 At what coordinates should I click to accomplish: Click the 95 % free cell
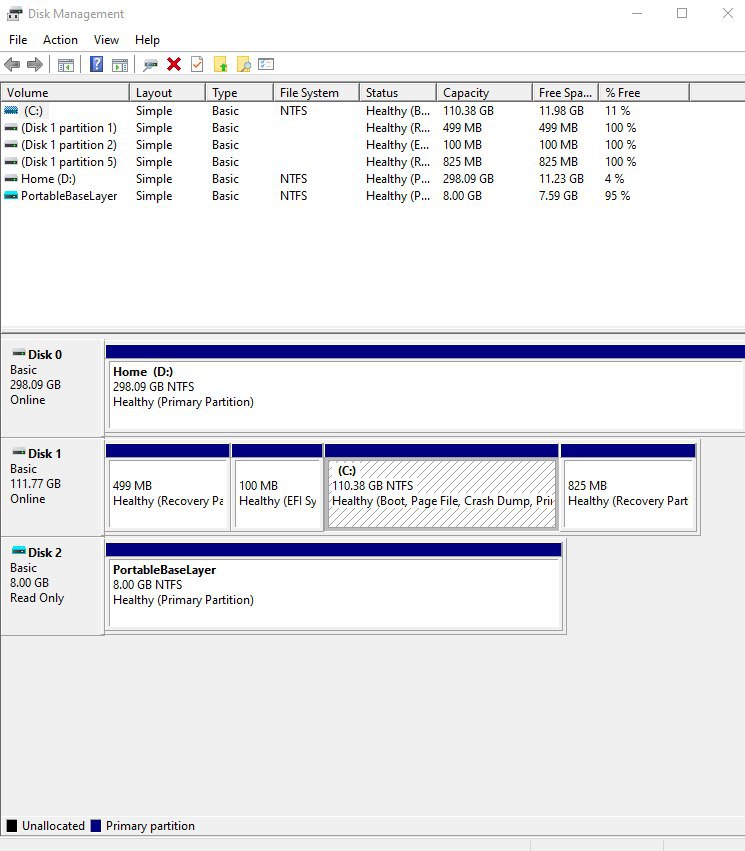(617, 195)
